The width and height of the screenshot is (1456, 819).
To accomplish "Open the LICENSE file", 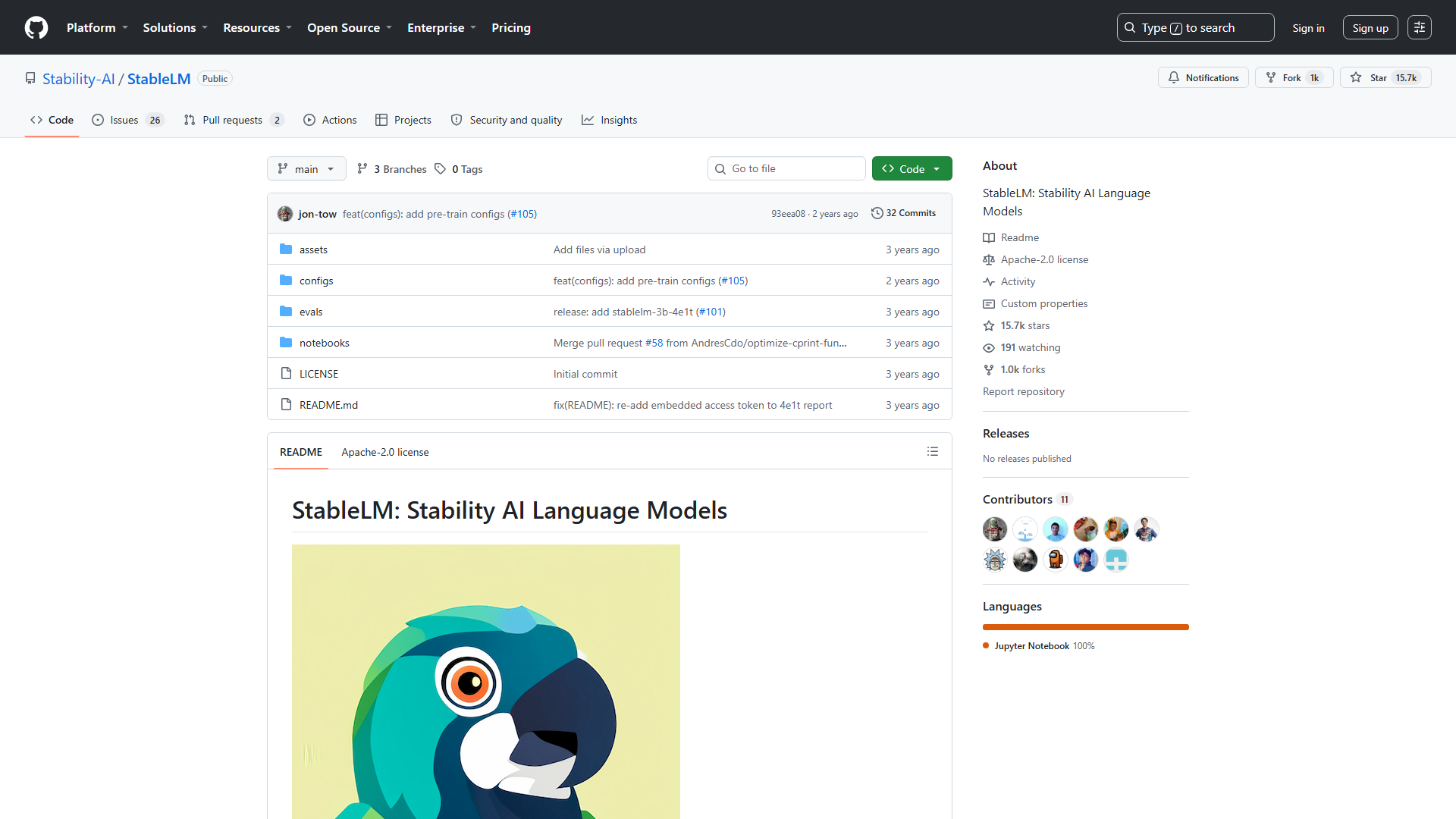I will (x=318, y=374).
